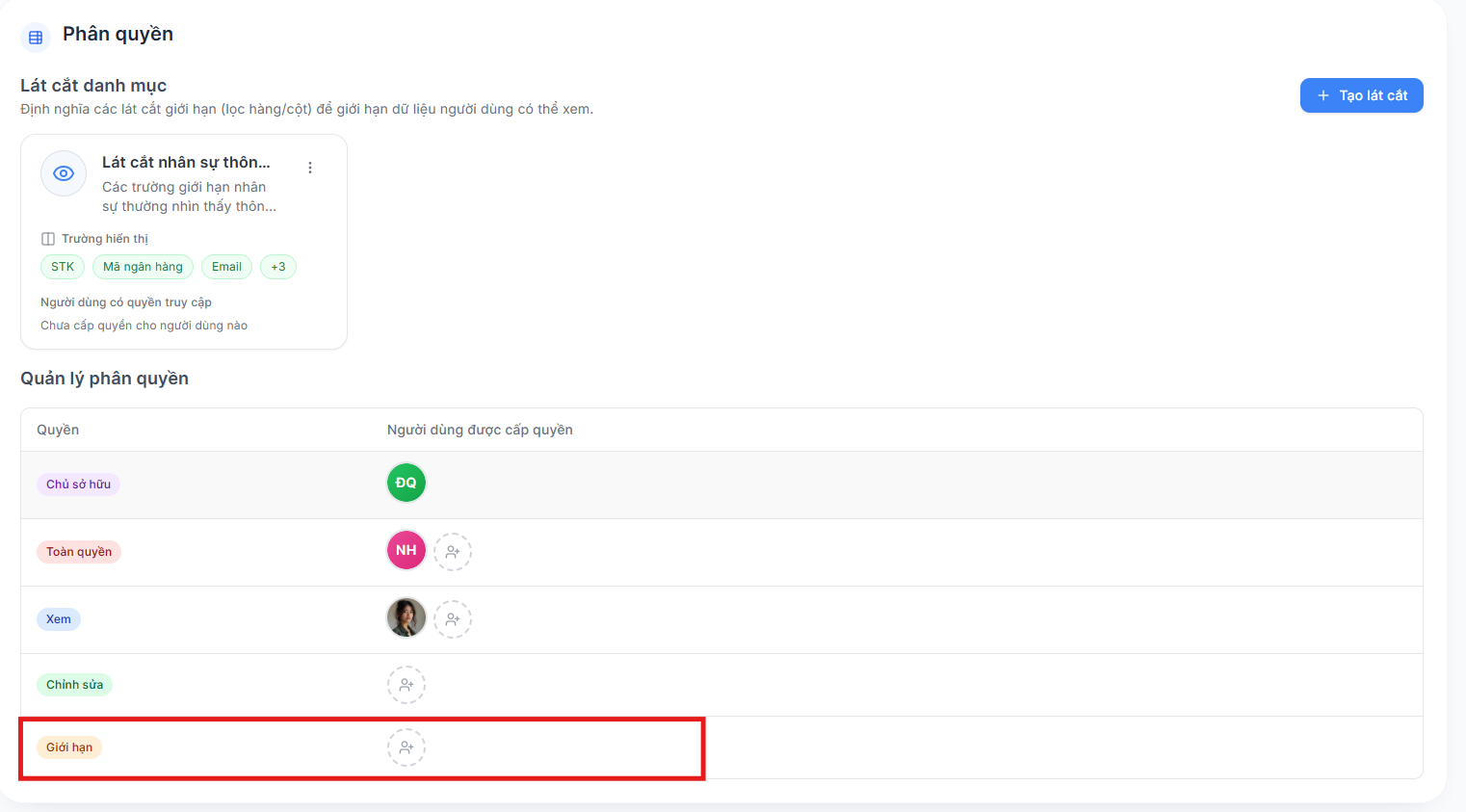
Task: Add a user to Chỉnh sửa permission
Action: pos(406,685)
